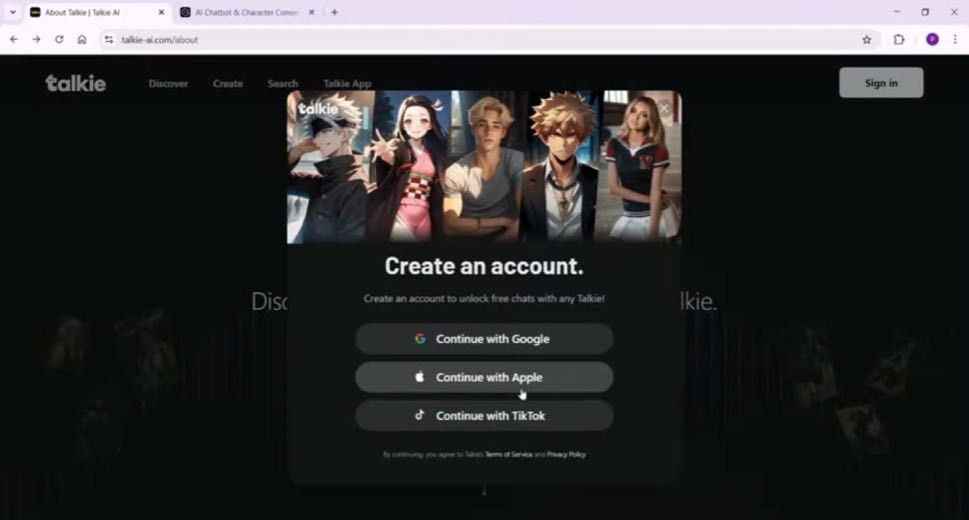The height and width of the screenshot is (520, 969).
Task: Click the Sign in button
Action: tap(881, 83)
